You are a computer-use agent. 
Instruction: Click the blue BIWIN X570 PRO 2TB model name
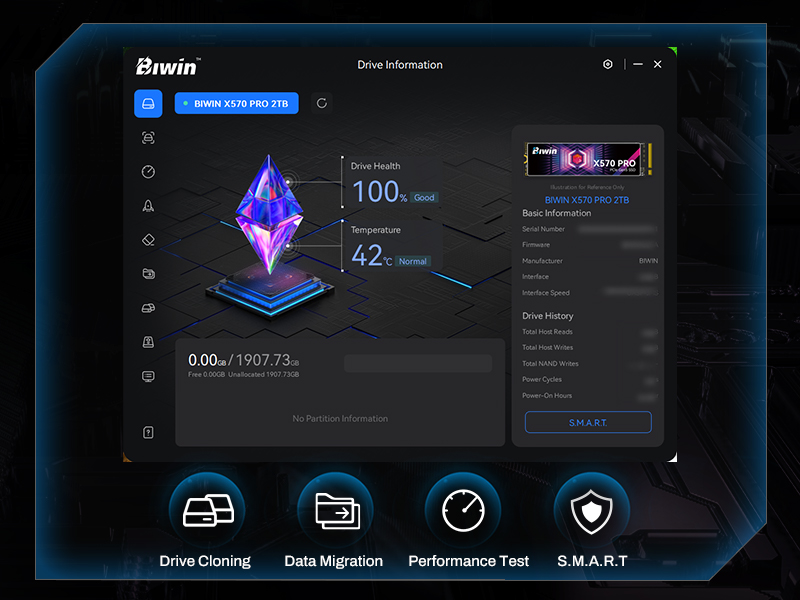pos(587,200)
